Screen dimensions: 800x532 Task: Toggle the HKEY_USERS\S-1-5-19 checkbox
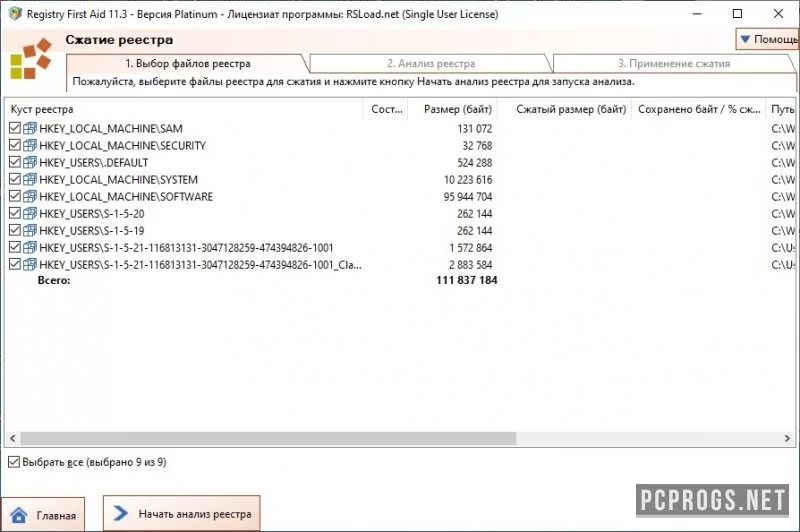15,230
